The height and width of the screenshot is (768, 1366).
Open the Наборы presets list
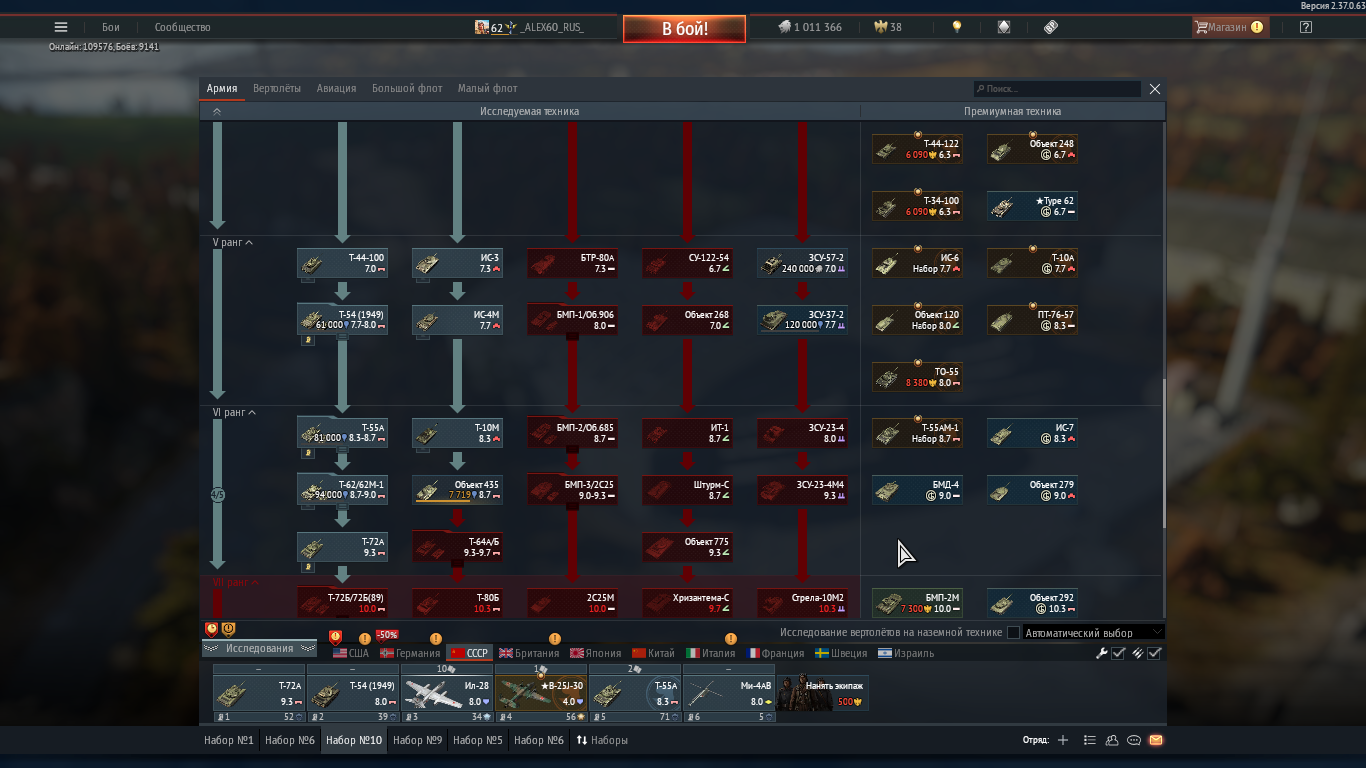602,740
